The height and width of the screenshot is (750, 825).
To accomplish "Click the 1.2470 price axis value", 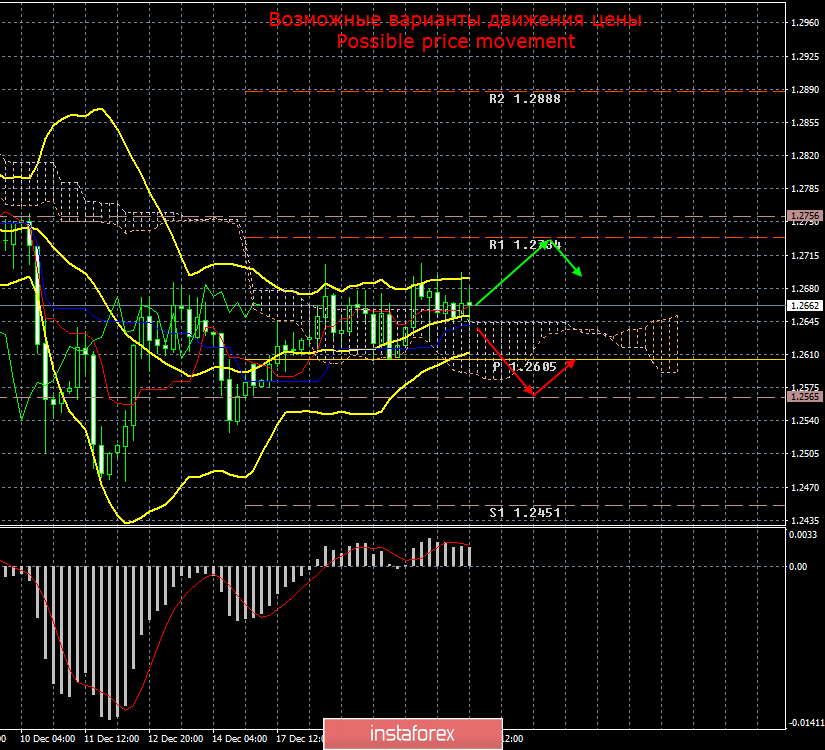I will click(805, 487).
